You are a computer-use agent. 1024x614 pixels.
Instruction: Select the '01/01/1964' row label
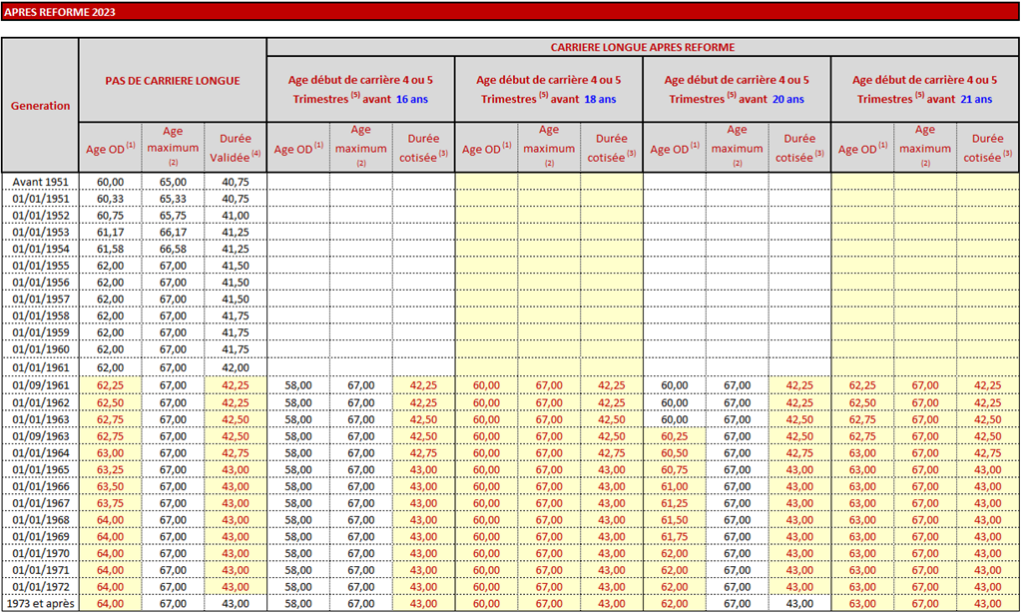(x=40, y=453)
